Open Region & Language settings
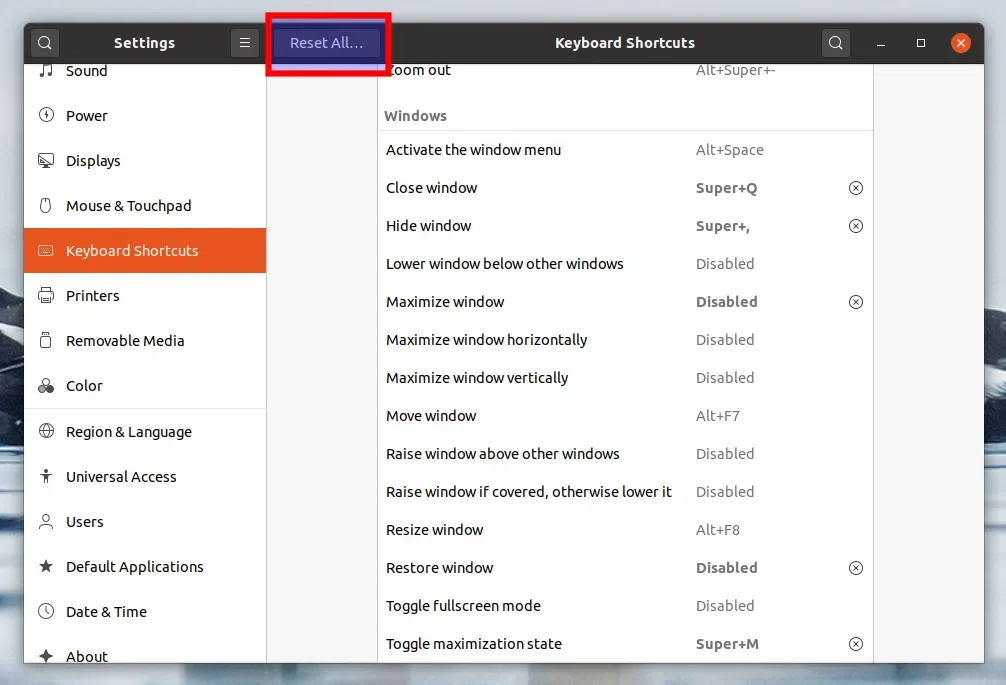 128,432
